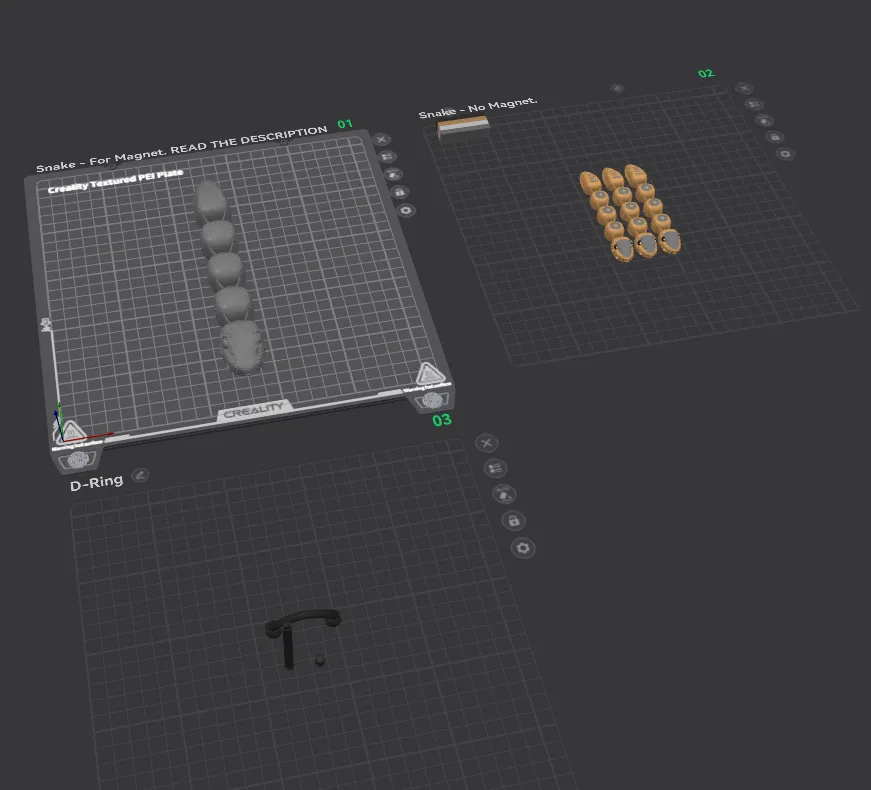This screenshot has height=790, width=871.
Task: Click the 'Snake - For Magnet' plate title
Action: (x=180, y=150)
